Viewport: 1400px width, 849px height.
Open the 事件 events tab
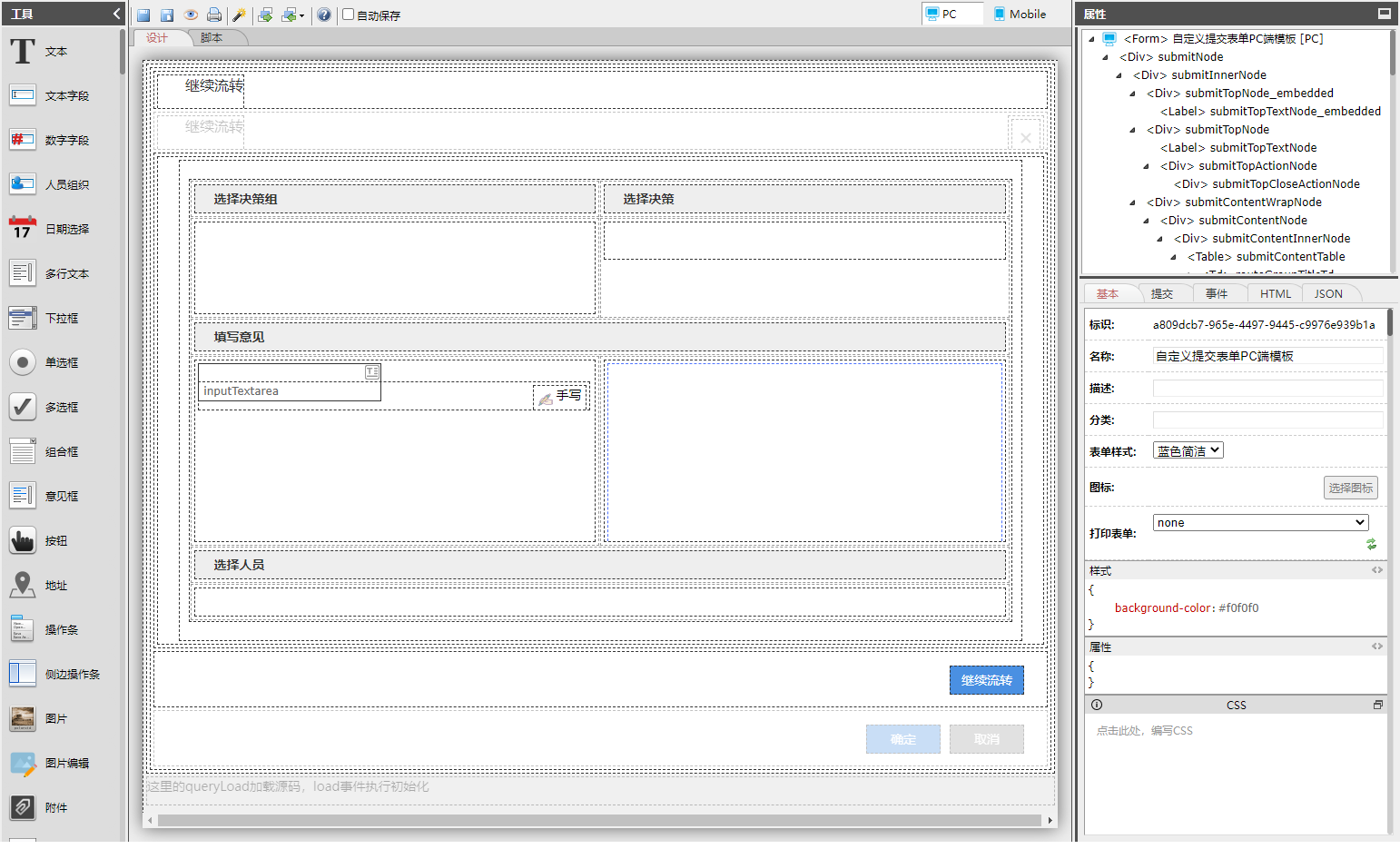click(x=1217, y=293)
